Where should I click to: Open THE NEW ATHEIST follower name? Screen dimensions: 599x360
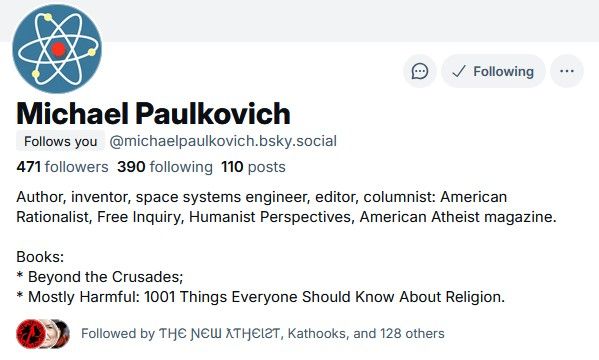pos(220,334)
